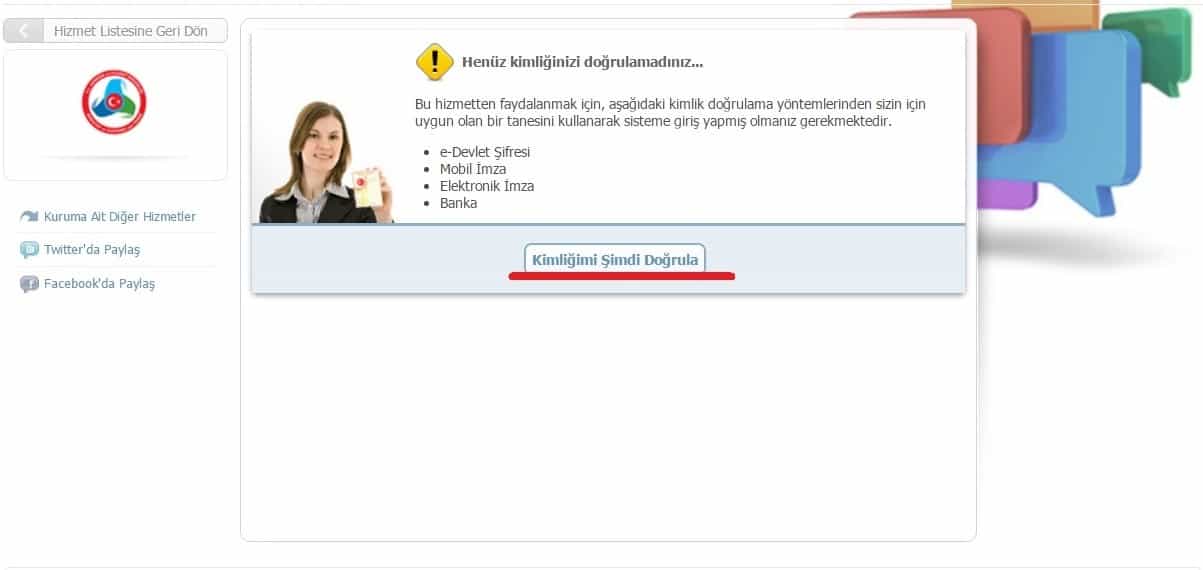1203x570 pixels.
Task: Click the Elektronik İmza list item
Action: point(486,186)
